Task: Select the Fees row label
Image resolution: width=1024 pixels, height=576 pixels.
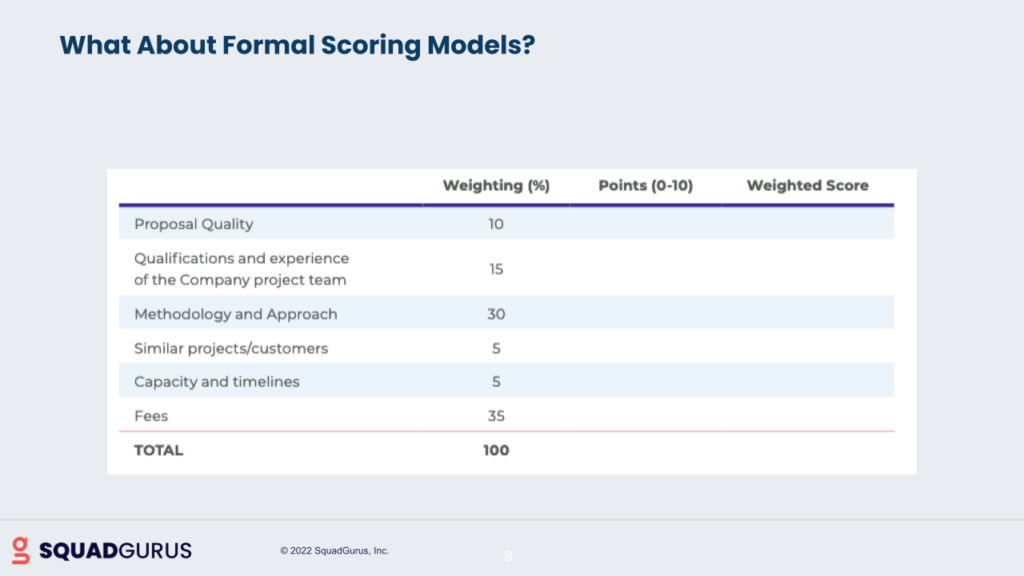Action: click(151, 416)
